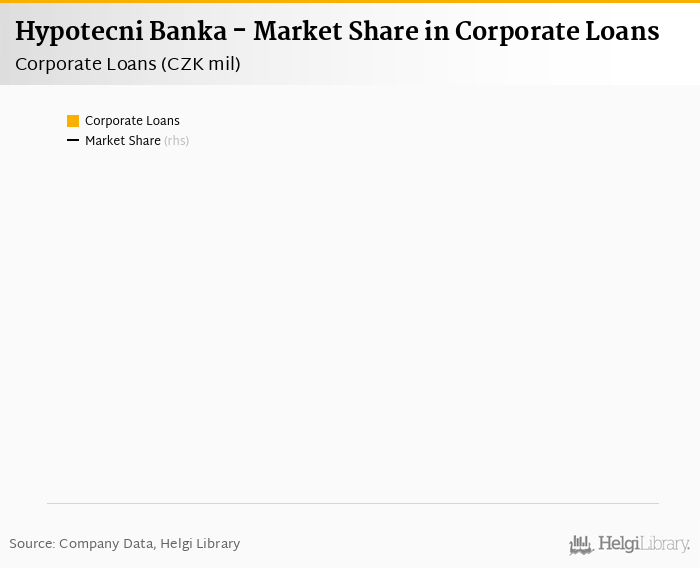Toggle the Corporate Loans legend label
The image size is (700, 568).
pyautogui.click(x=132, y=121)
